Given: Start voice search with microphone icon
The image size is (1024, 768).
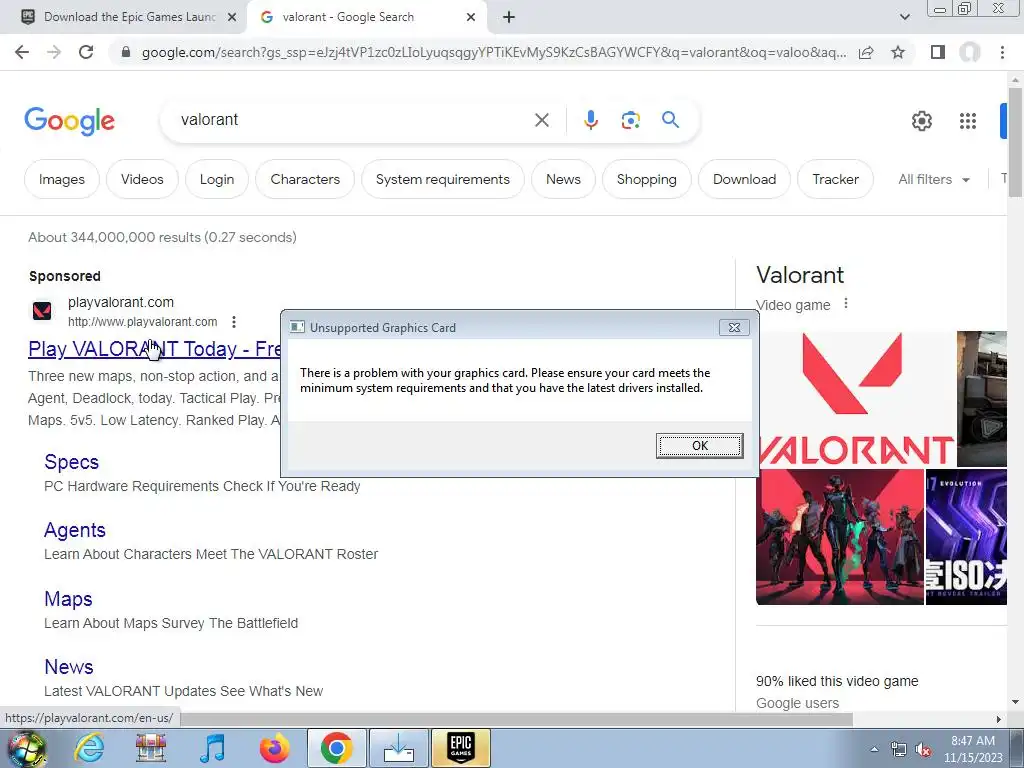Looking at the screenshot, I should coord(591,120).
